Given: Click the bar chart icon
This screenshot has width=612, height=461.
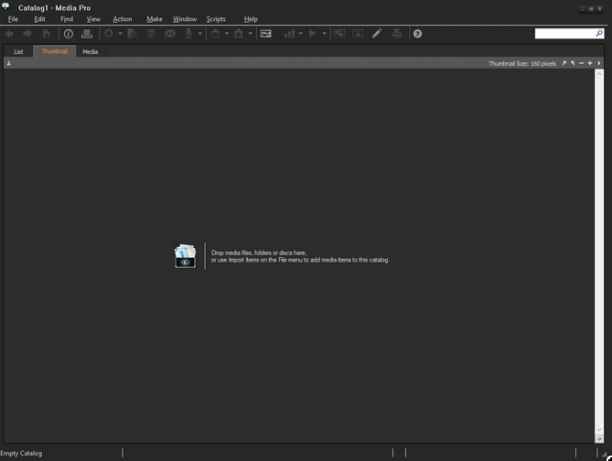Looking at the screenshot, I should [x=289, y=34].
